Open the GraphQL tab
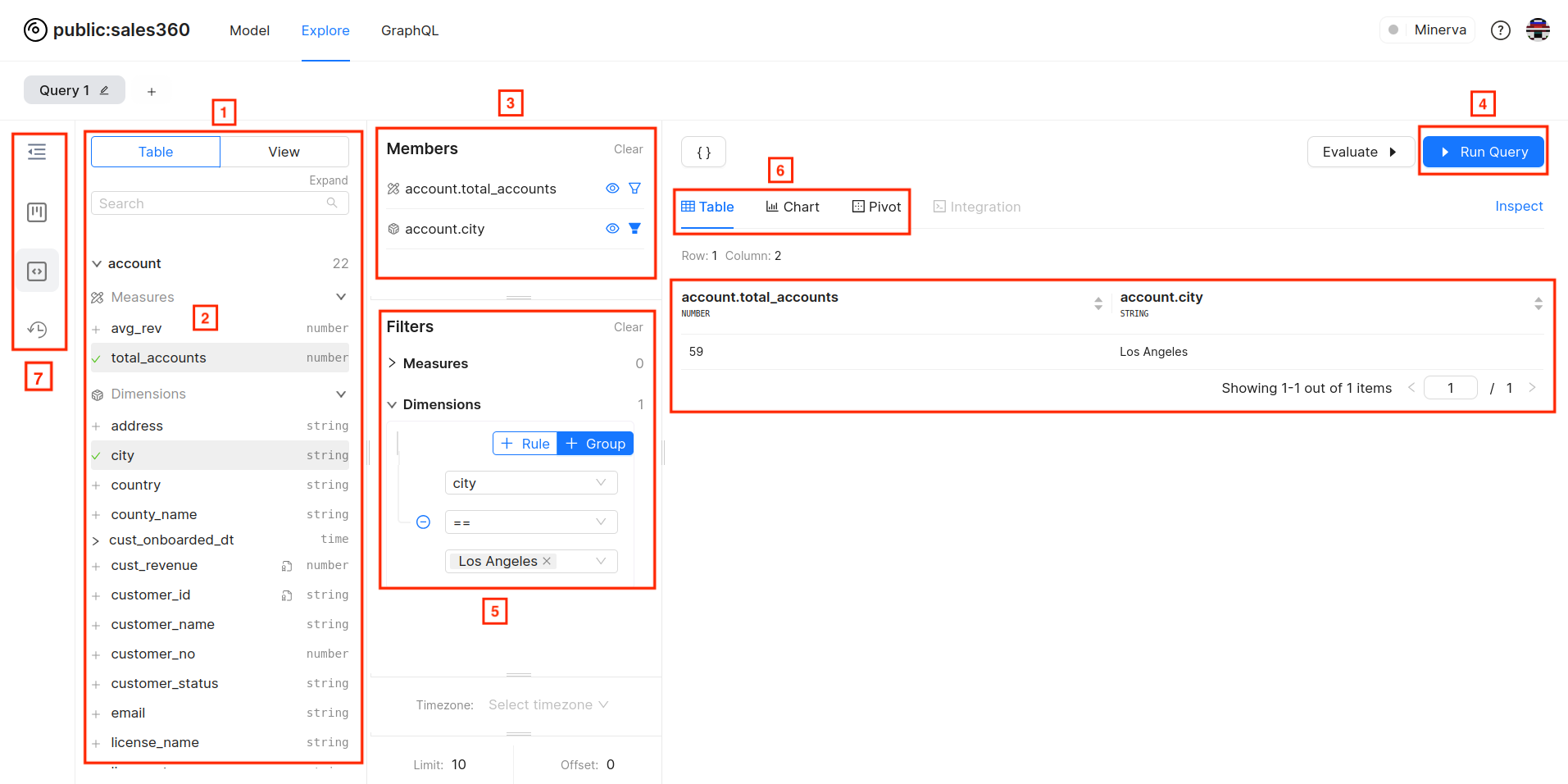This screenshot has width=1568, height=784. (410, 30)
